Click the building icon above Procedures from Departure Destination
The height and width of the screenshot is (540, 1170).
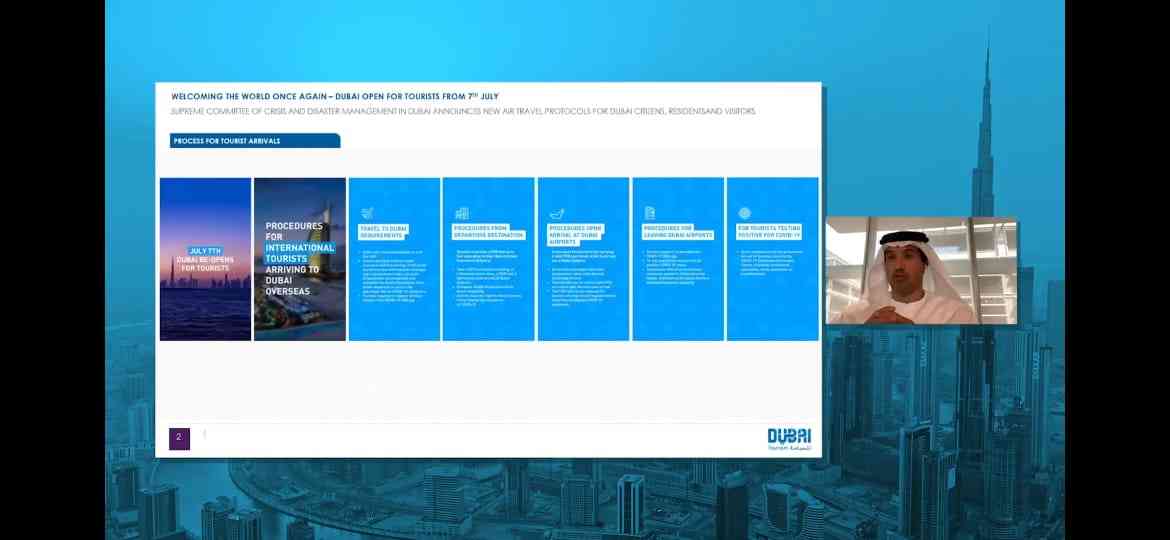(461, 213)
